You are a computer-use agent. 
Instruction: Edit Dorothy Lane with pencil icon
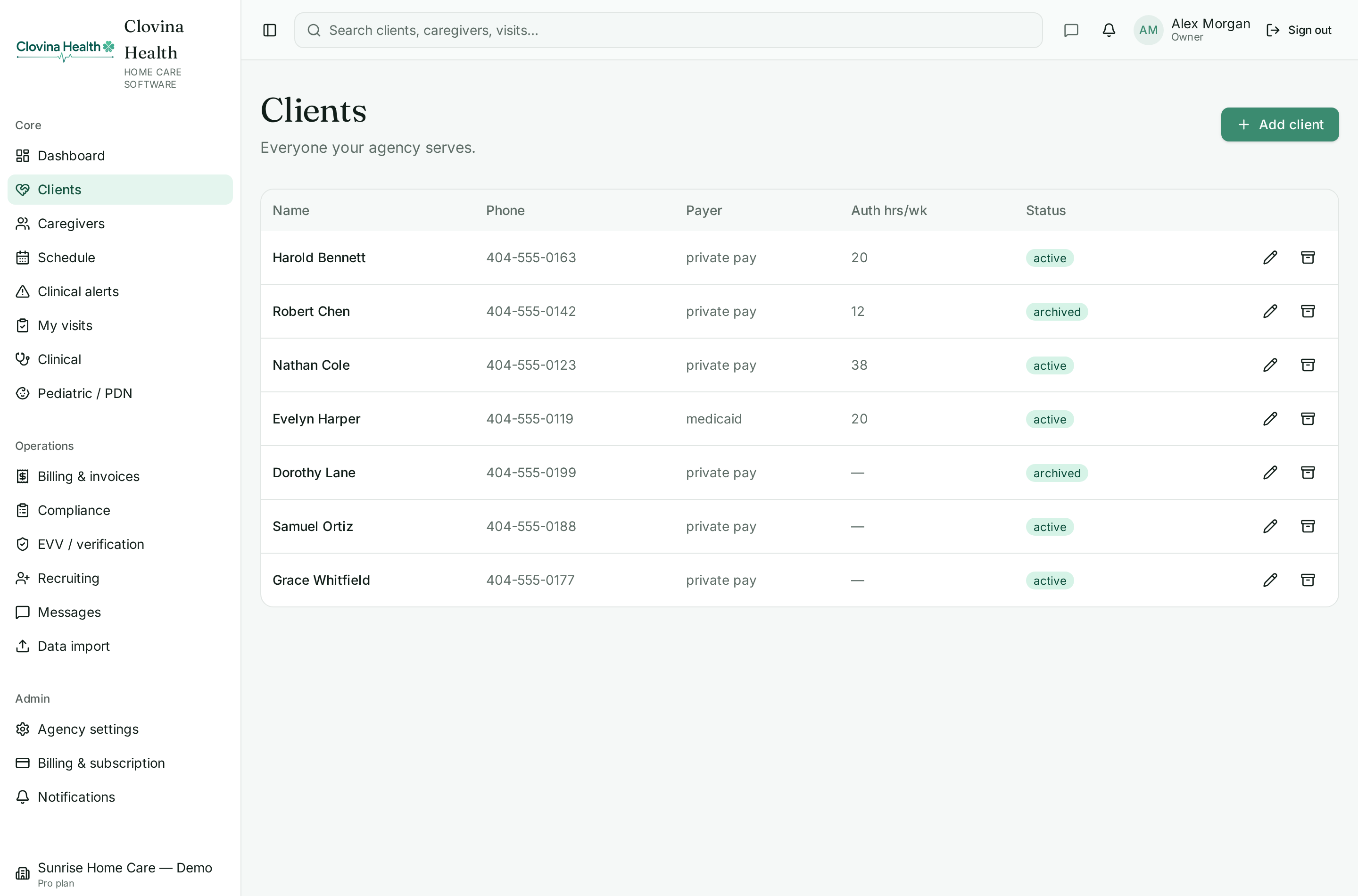click(1270, 473)
